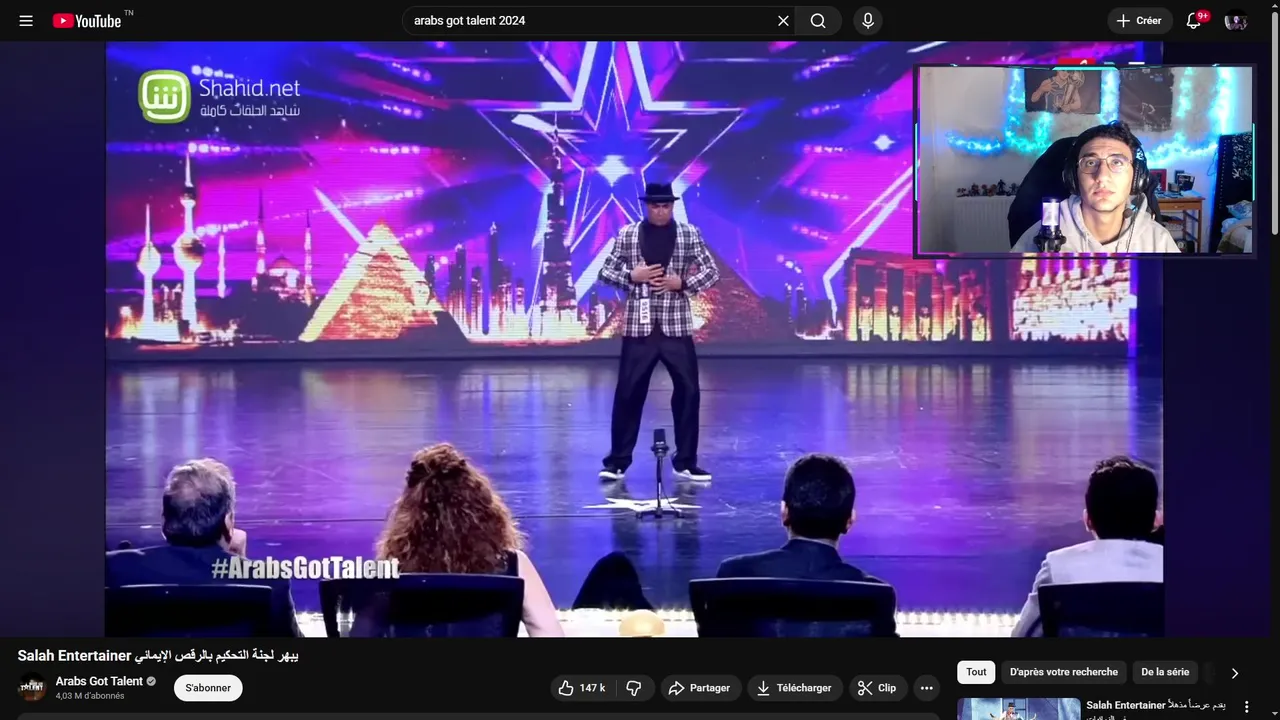
Task: Click the 4,03 M d'abonnés subscriber count
Action: point(90,696)
